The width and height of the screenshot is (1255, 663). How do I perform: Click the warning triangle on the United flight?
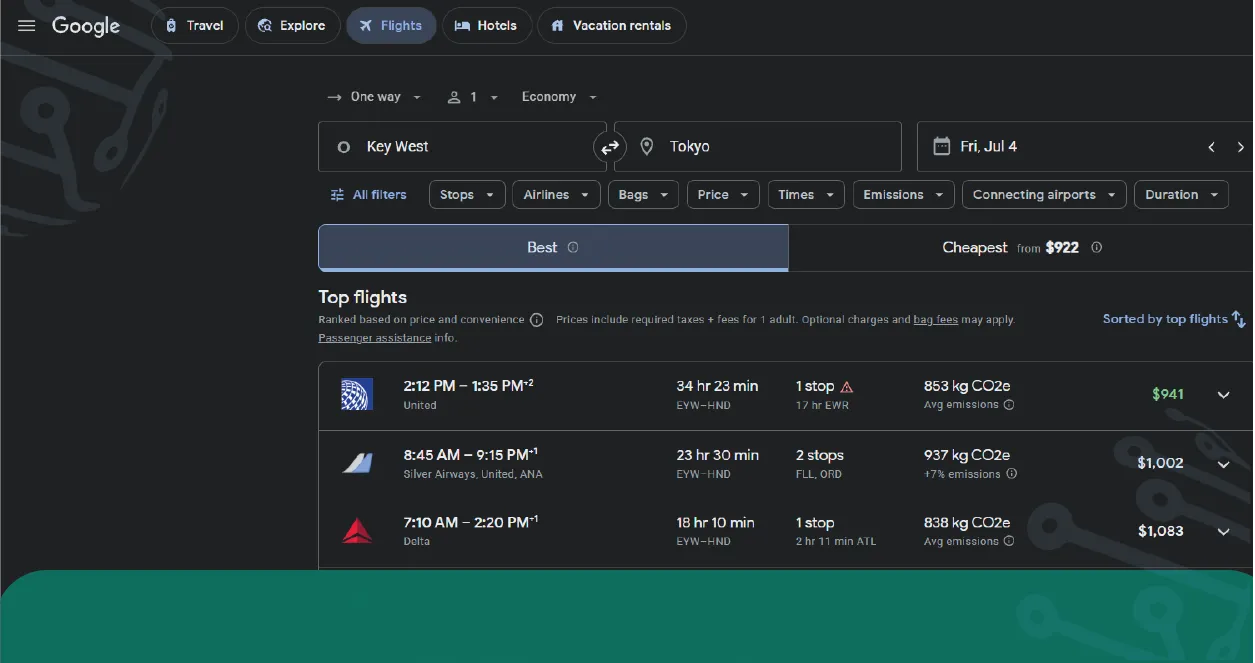coord(848,385)
